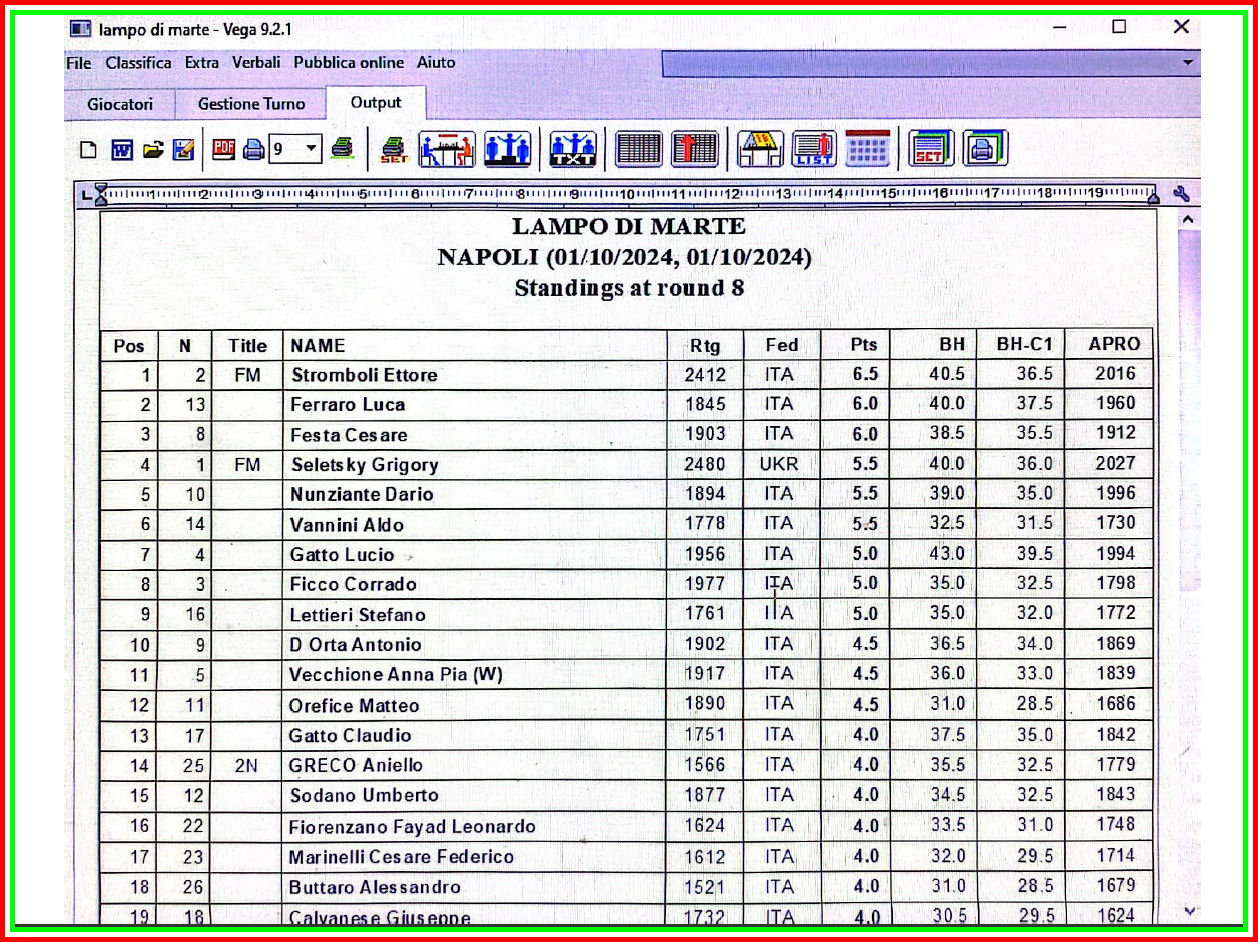The width and height of the screenshot is (1258, 942).
Task: Click the calendar schedule icon
Action: 866,150
